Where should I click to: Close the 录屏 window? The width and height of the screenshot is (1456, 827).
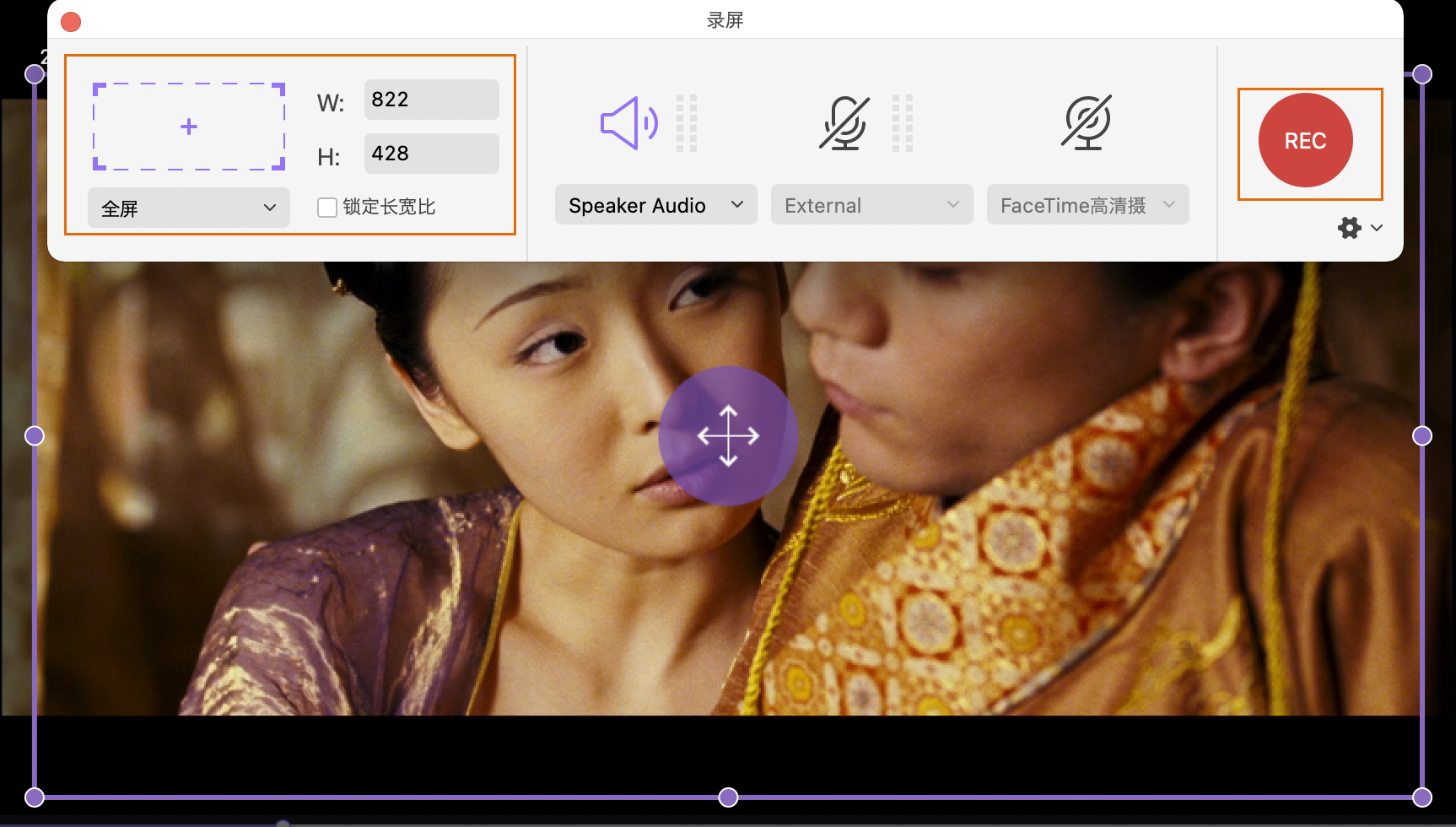(71, 21)
